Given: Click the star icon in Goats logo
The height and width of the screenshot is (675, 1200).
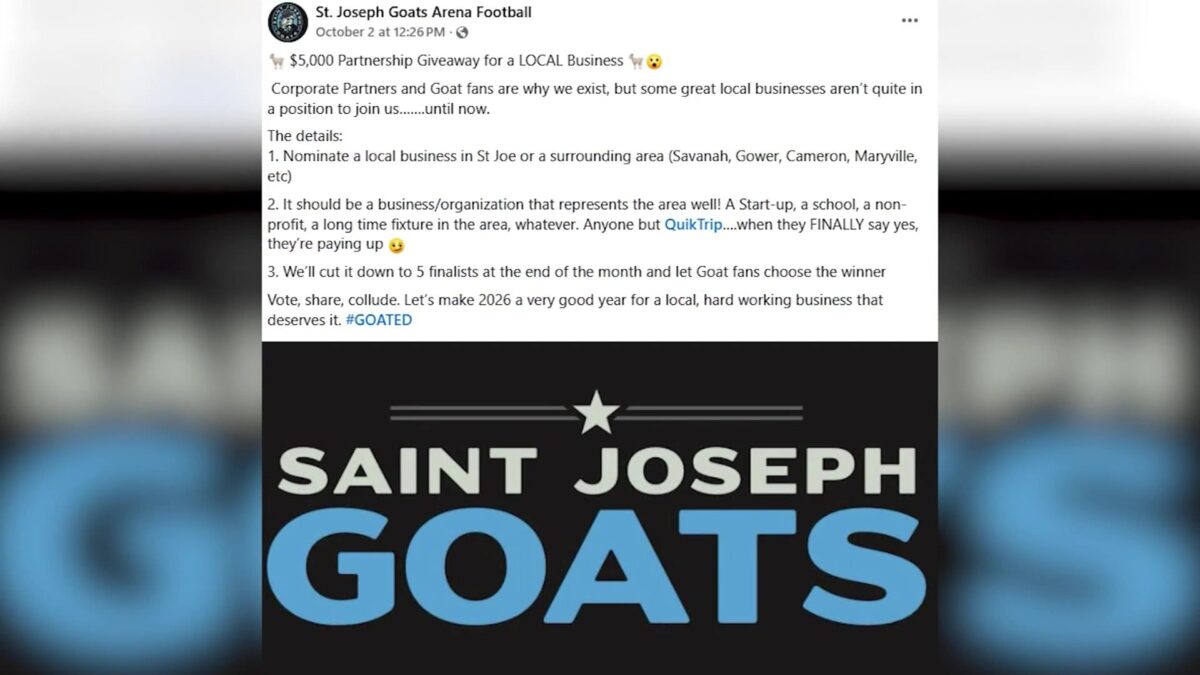Looking at the screenshot, I should pos(596,412).
